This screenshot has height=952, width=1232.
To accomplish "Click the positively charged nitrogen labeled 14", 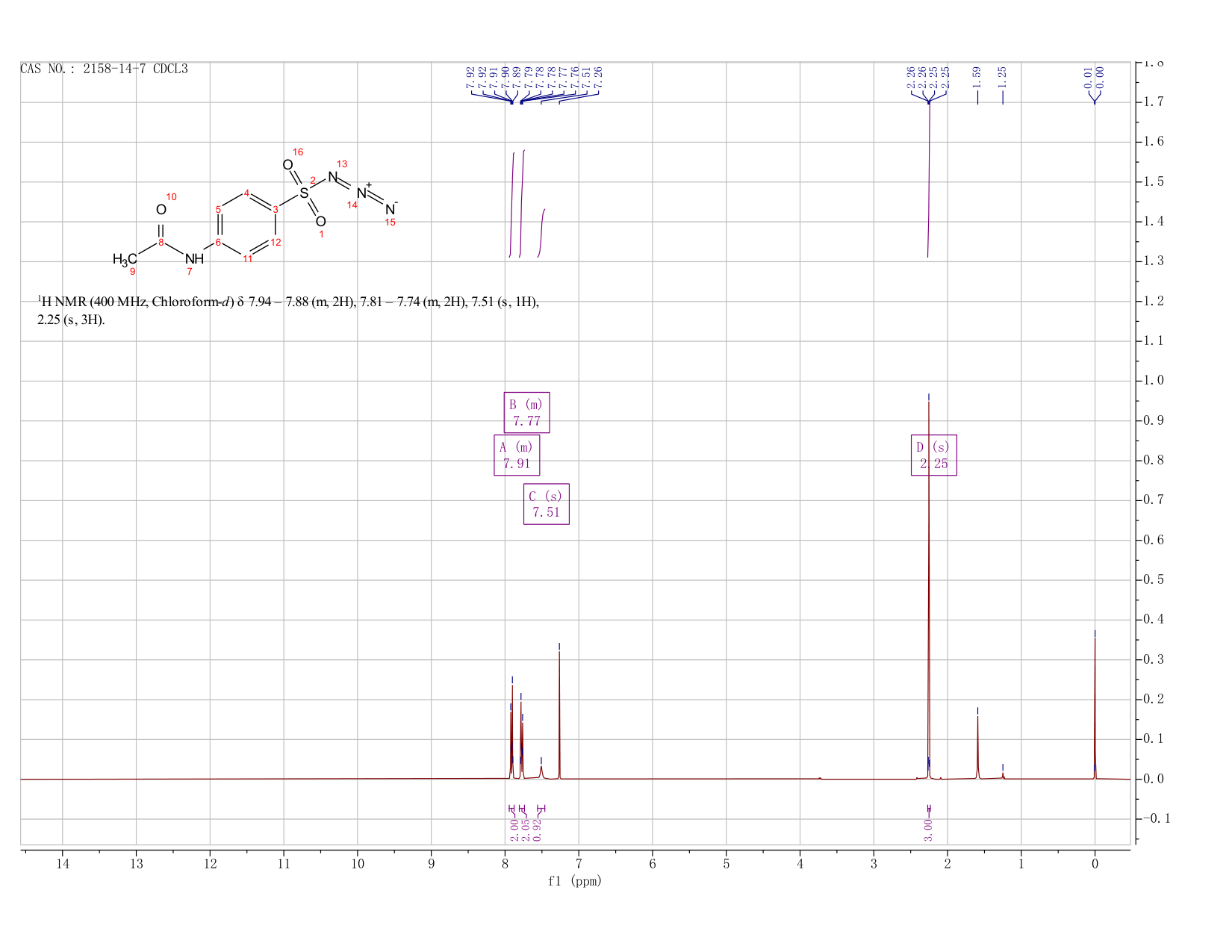I will coord(362,193).
